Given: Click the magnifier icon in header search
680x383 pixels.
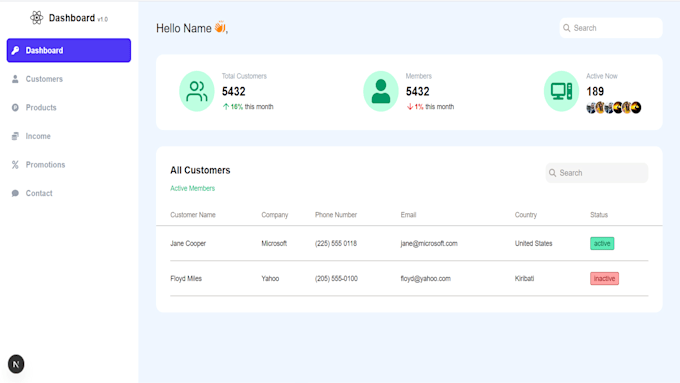Looking at the screenshot, I should (566, 28).
